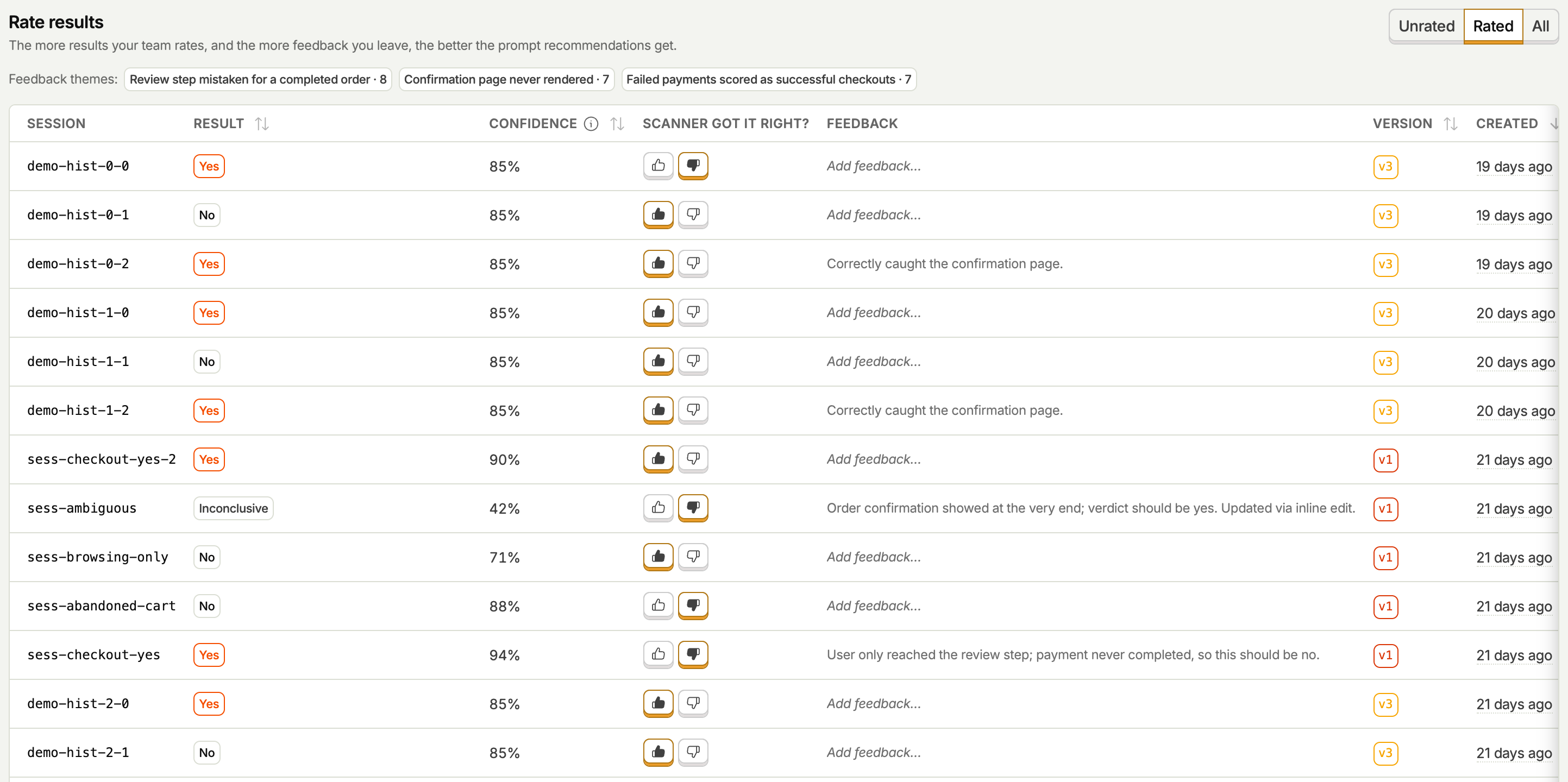Open the Confidence info tooltip icon

pos(591,123)
